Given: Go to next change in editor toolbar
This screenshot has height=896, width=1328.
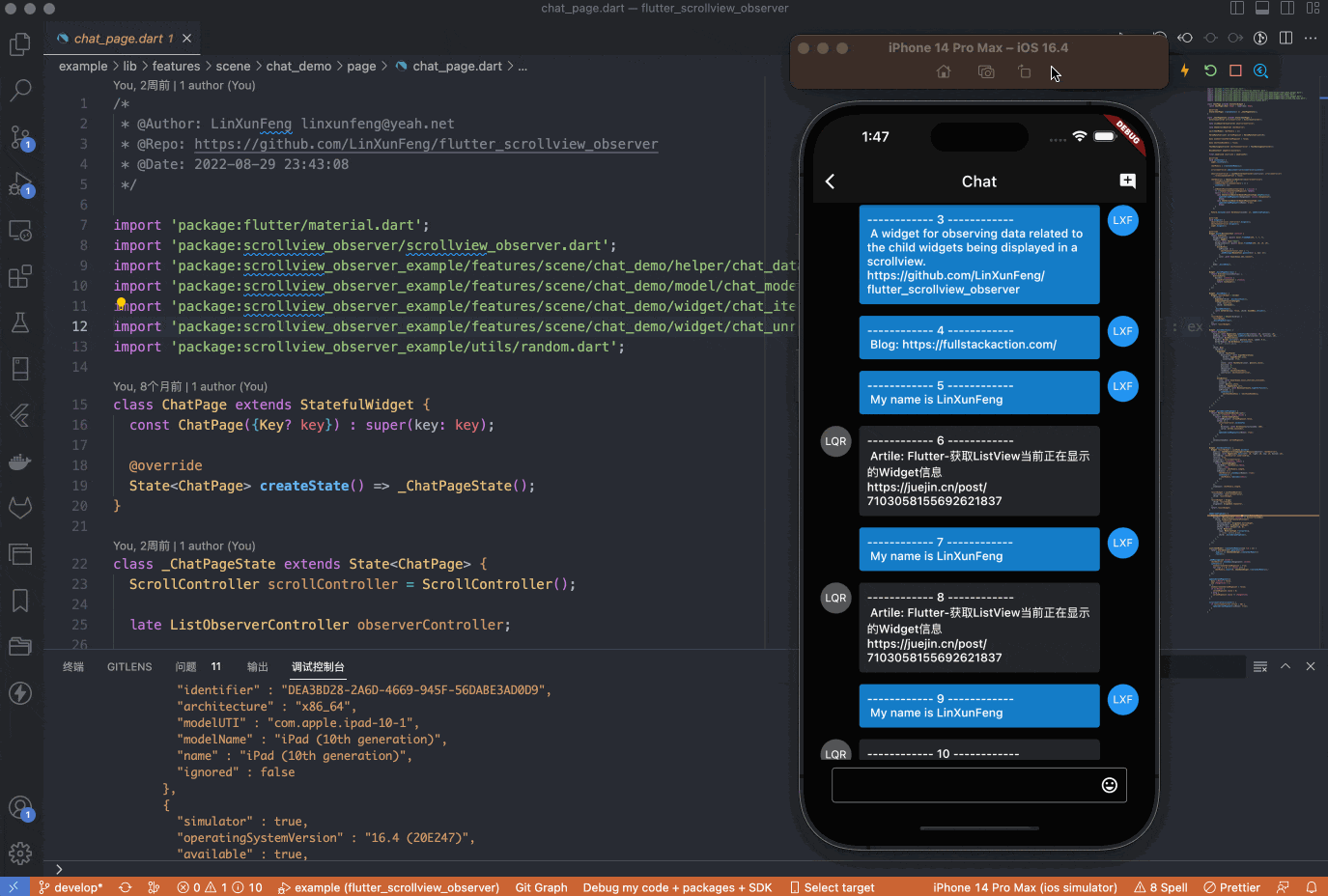Looking at the screenshot, I should [x=1235, y=38].
